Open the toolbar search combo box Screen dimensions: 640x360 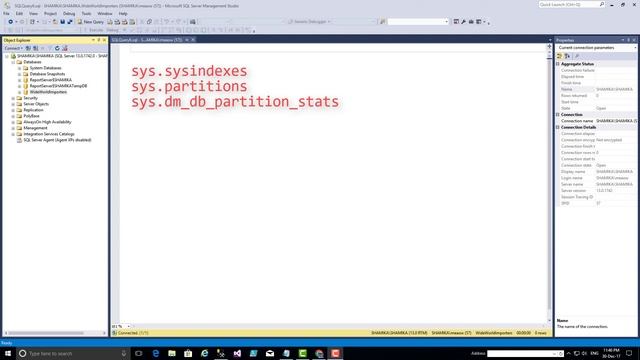click(x=418, y=22)
